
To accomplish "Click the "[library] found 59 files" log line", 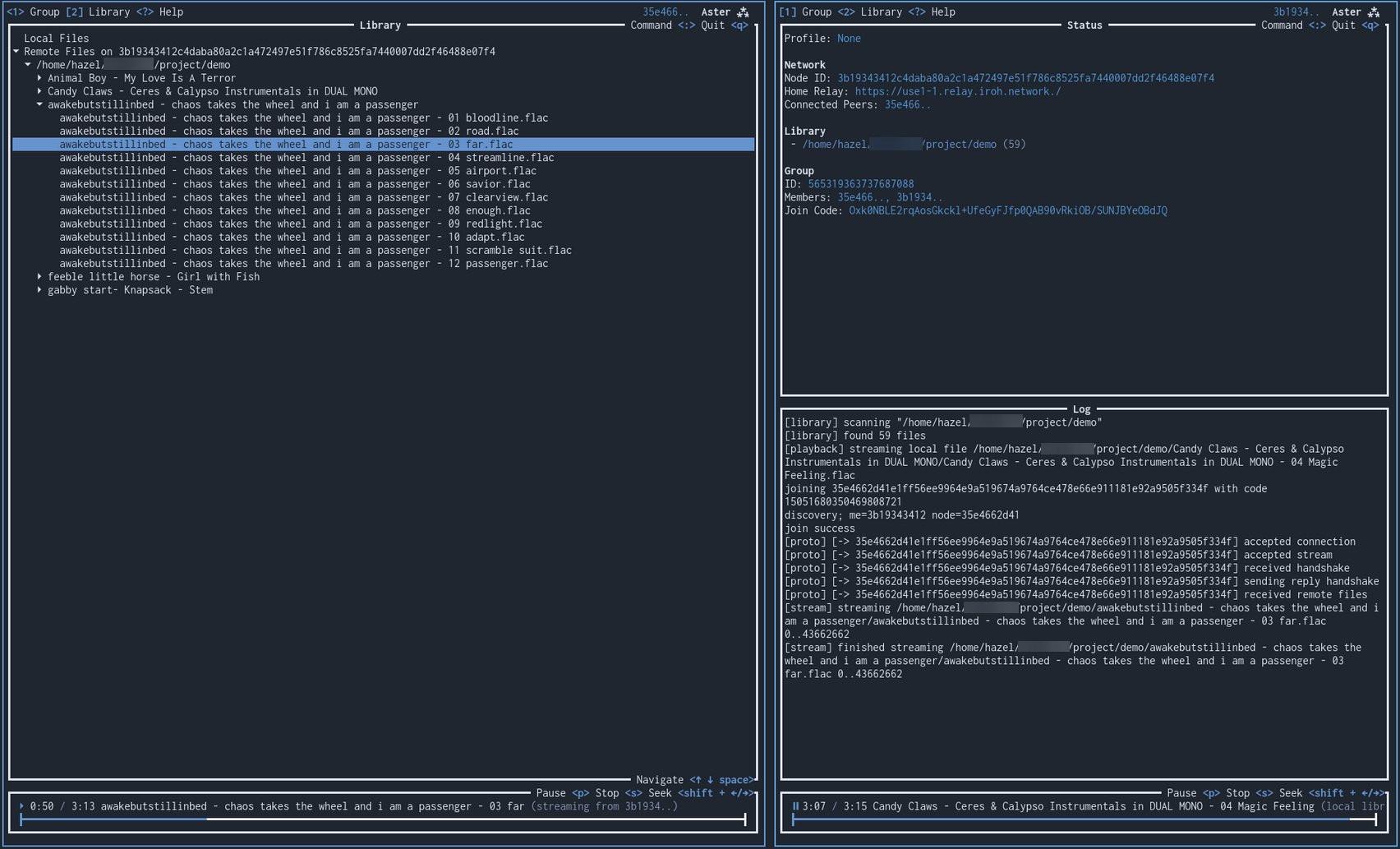I will coord(854,436).
